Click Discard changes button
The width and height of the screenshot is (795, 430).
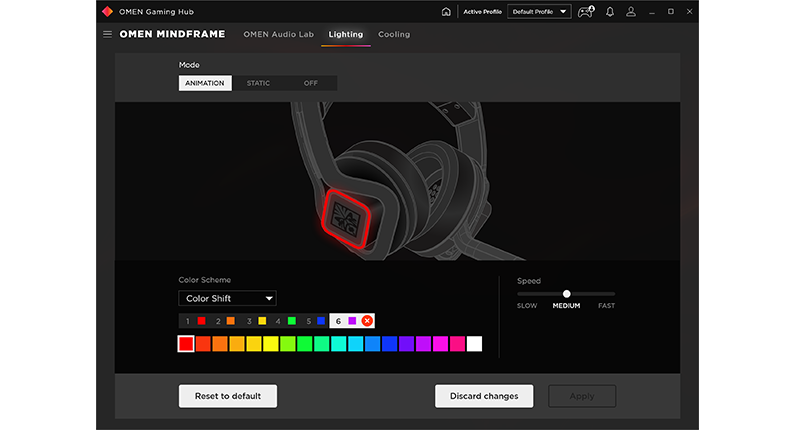[x=484, y=396]
